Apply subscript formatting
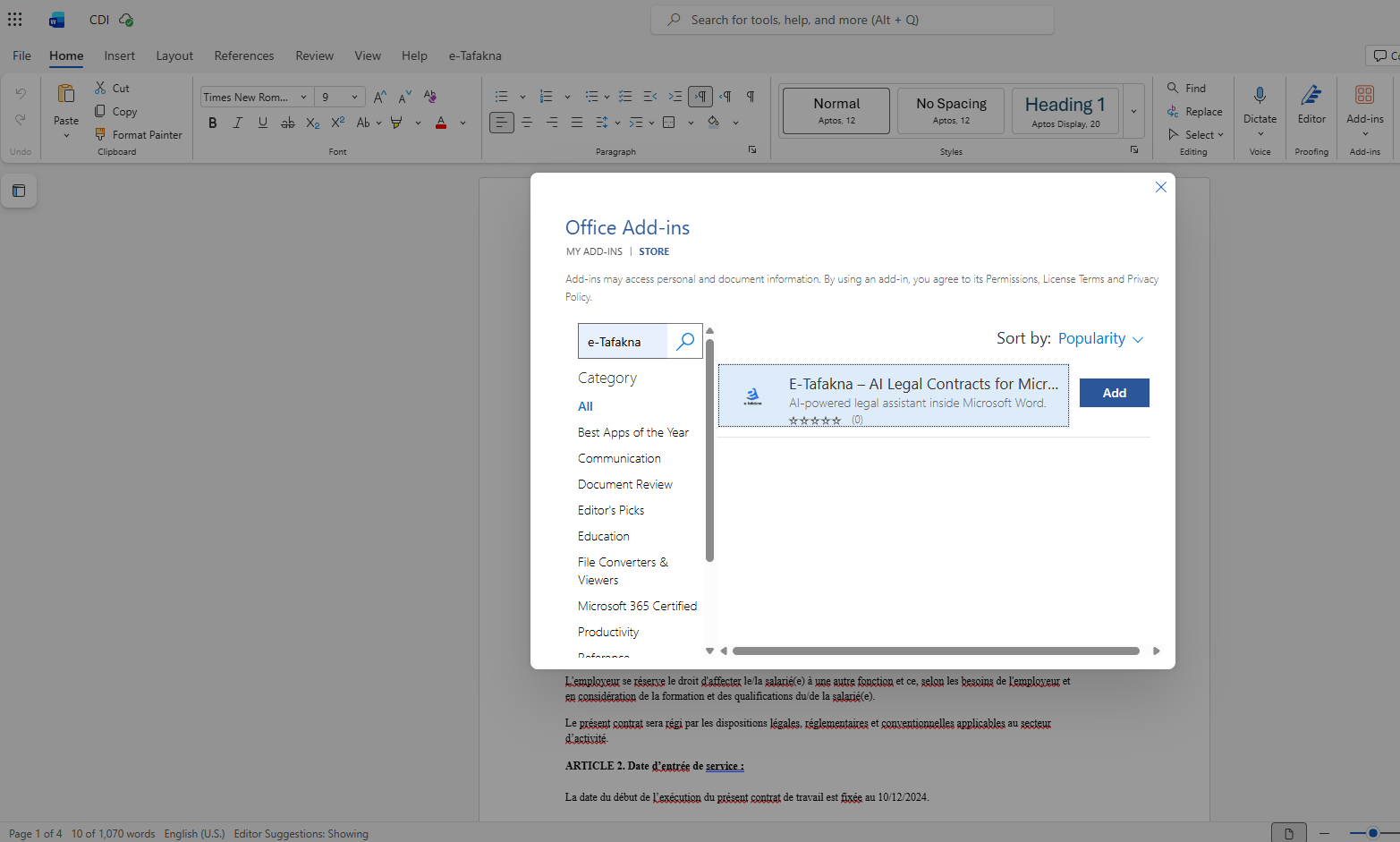Screen dimensions: 1400x842 (x=312, y=123)
